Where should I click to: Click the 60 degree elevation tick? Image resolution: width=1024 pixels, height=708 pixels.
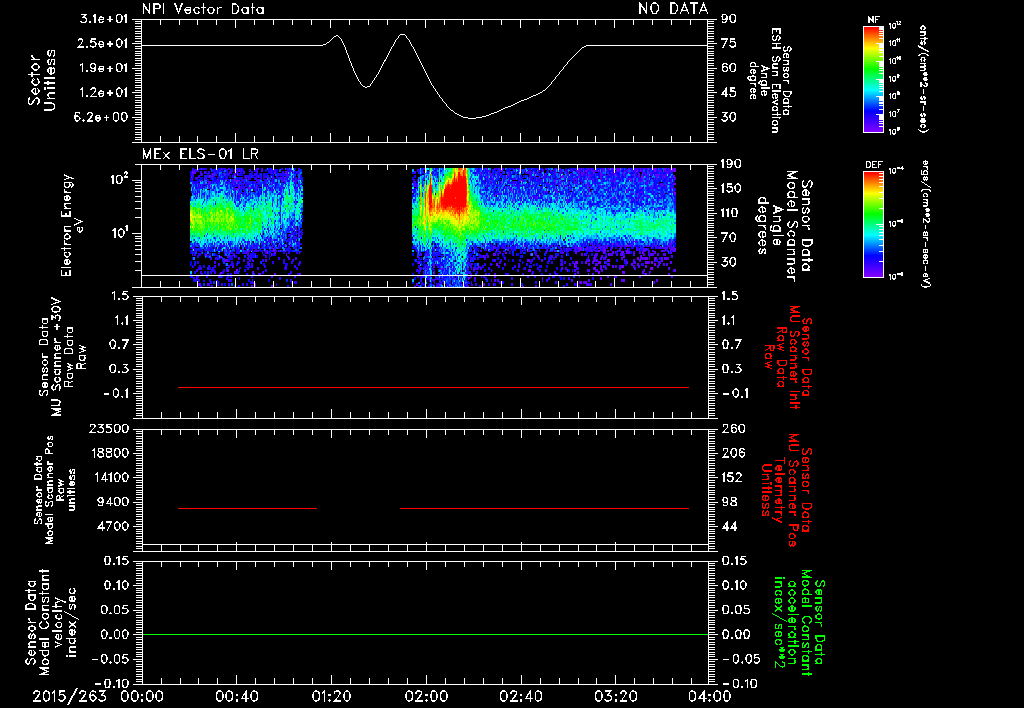729,68
